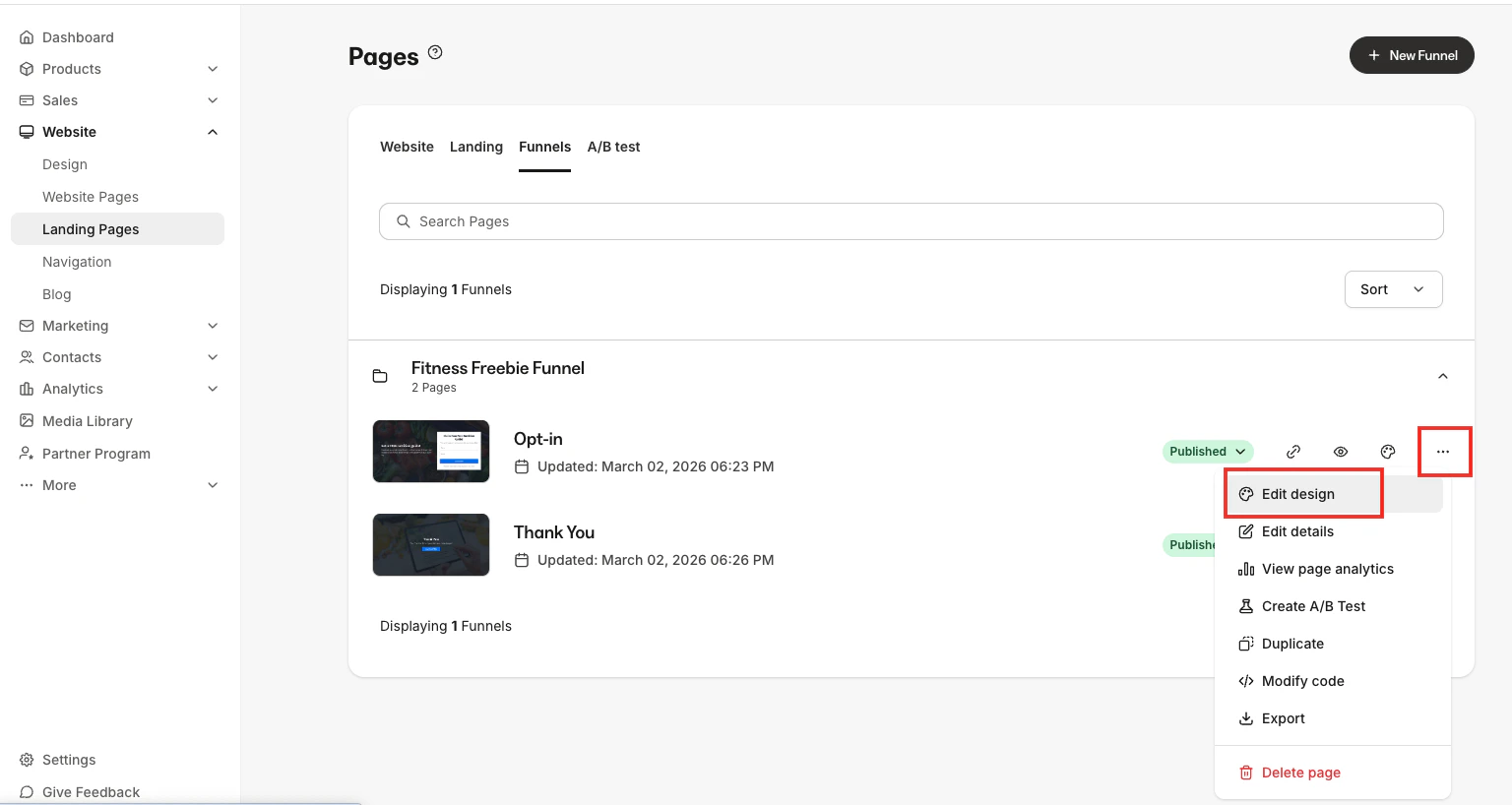Image resolution: width=1512 pixels, height=805 pixels.
Task: Switch to the A/B test tab
Action: (613, 146)
